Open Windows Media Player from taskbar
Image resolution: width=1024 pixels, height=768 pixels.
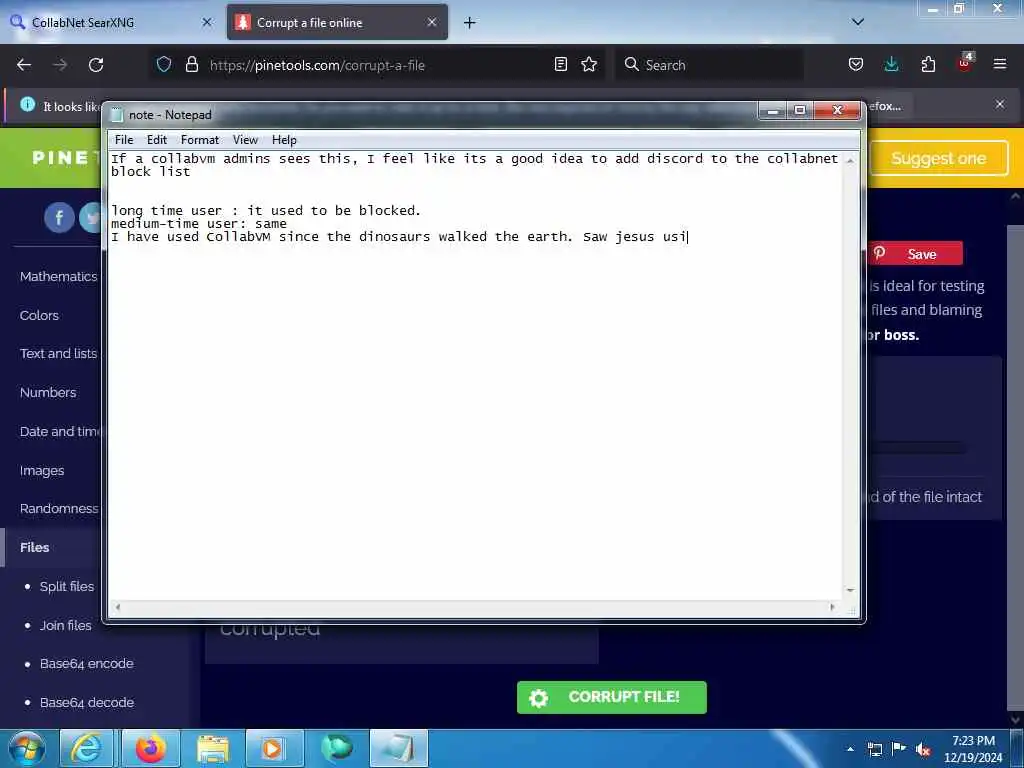[x=274, y=748]
